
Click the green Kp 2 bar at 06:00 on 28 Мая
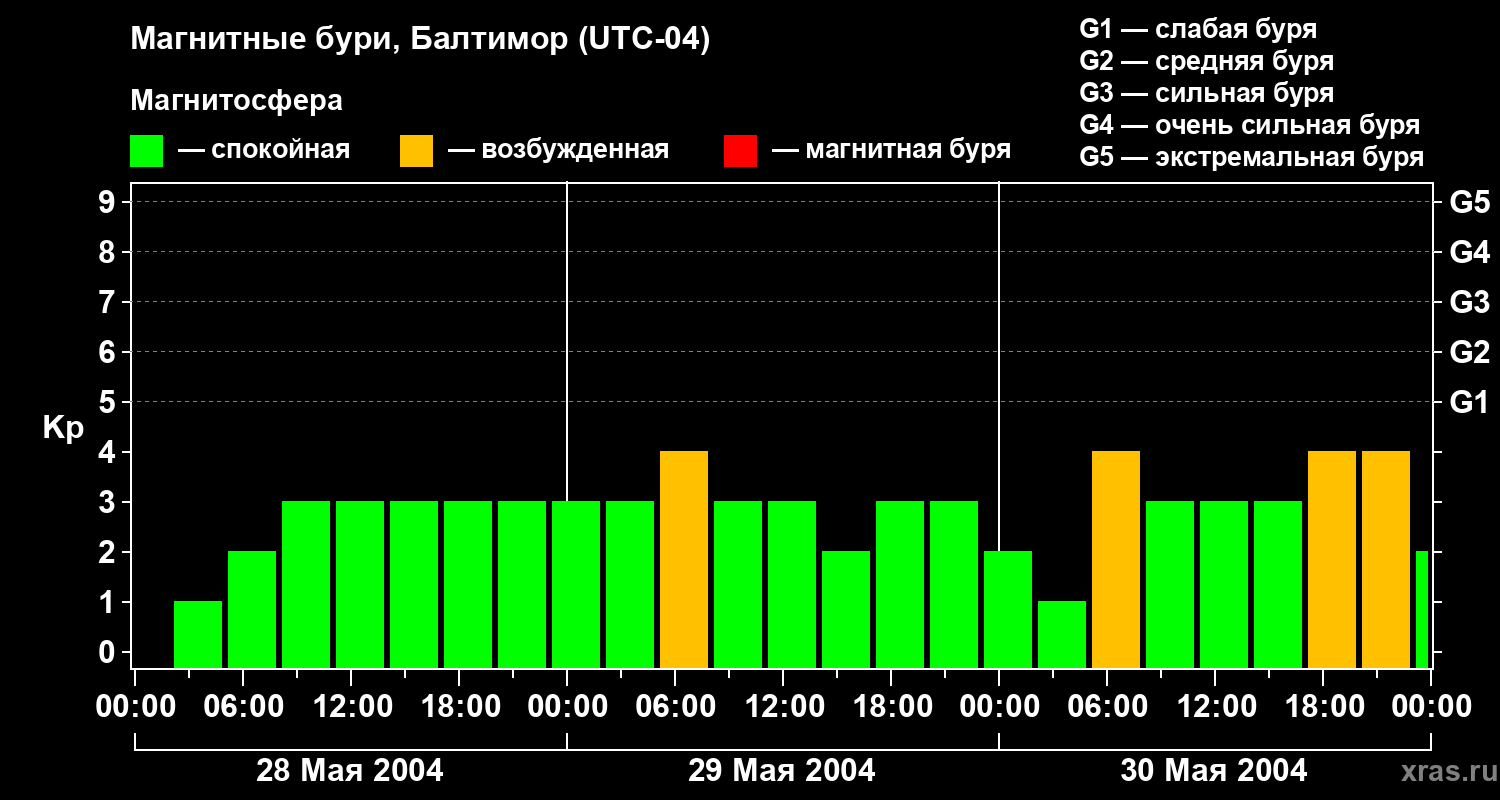[252, 609]
